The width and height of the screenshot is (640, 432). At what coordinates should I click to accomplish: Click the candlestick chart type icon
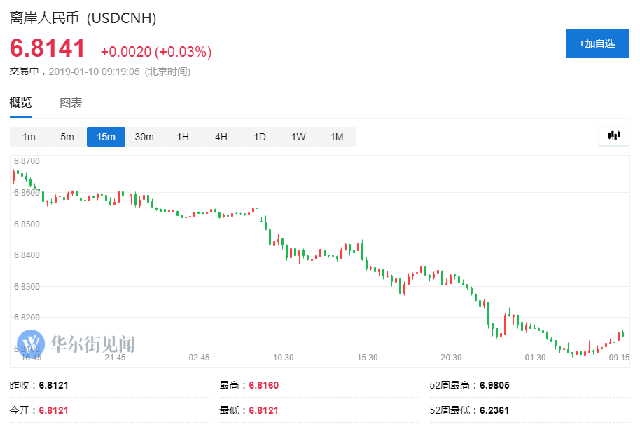pos(612,136)
